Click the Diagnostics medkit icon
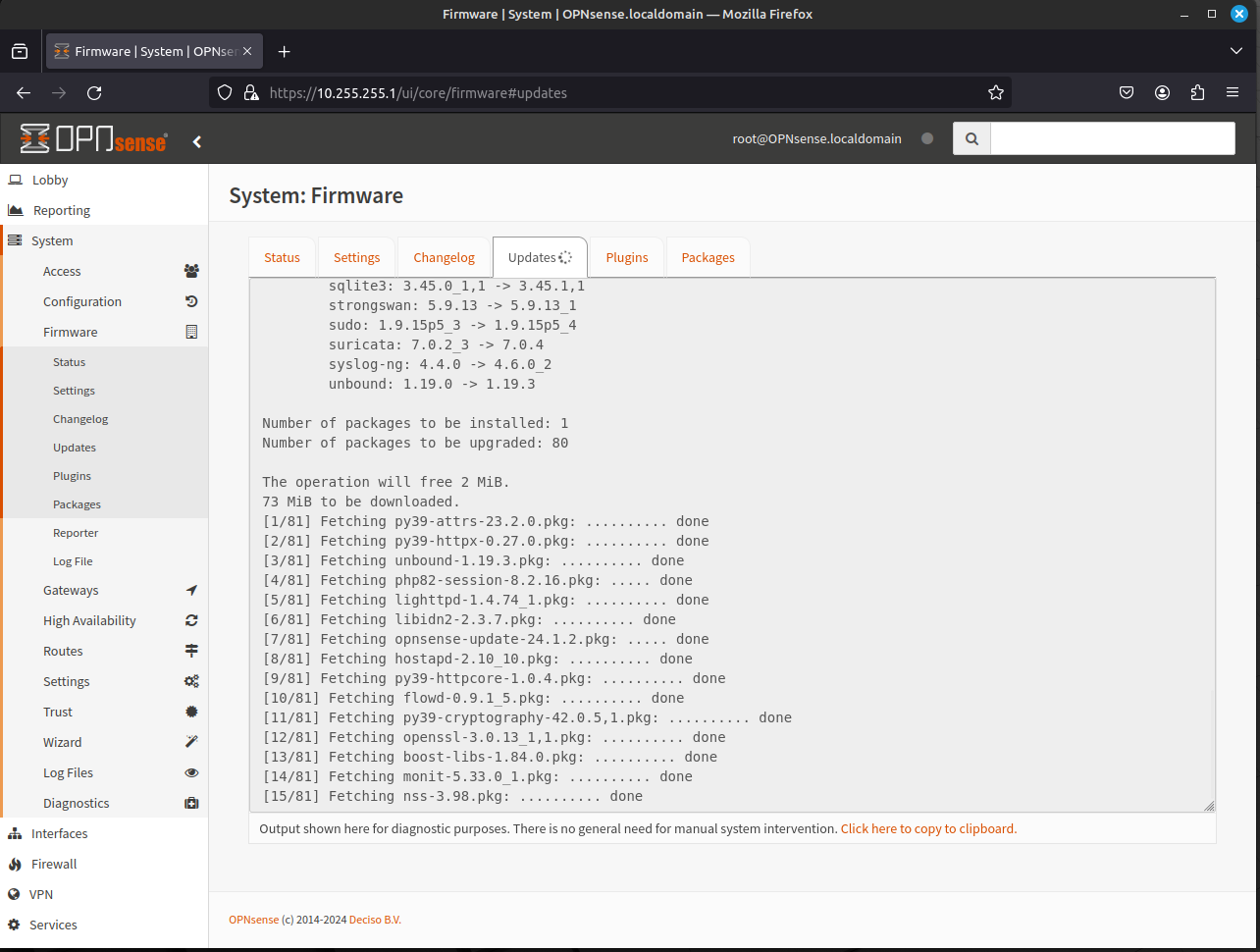The height and width of the screenshot is (952, 1260). 191,803
